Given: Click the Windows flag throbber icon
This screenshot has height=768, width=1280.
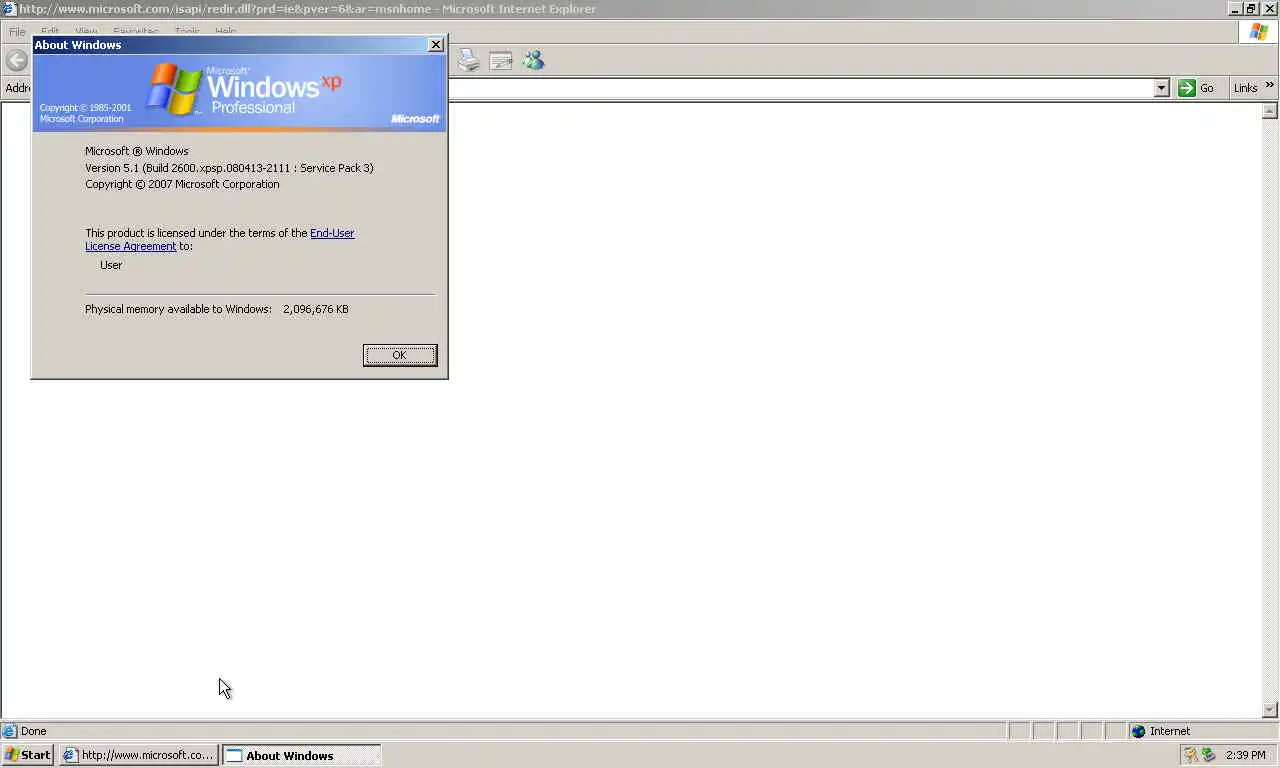Looking at the screenshot, I should click(x=1258, y=31).
